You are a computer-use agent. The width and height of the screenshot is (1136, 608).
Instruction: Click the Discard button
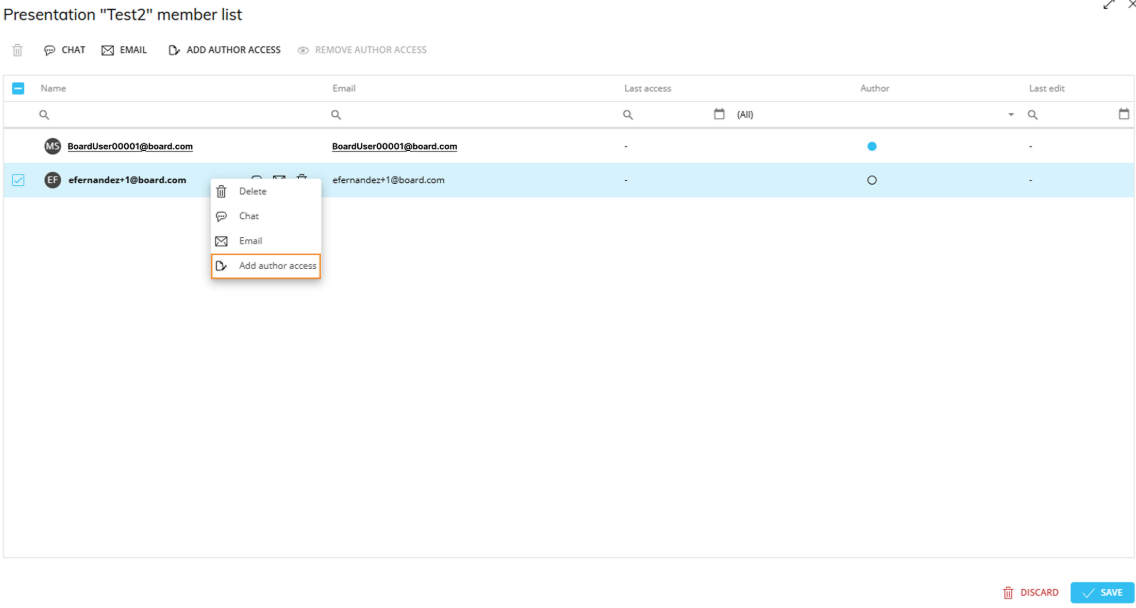pyautogui.click(x=1030, y=592)
